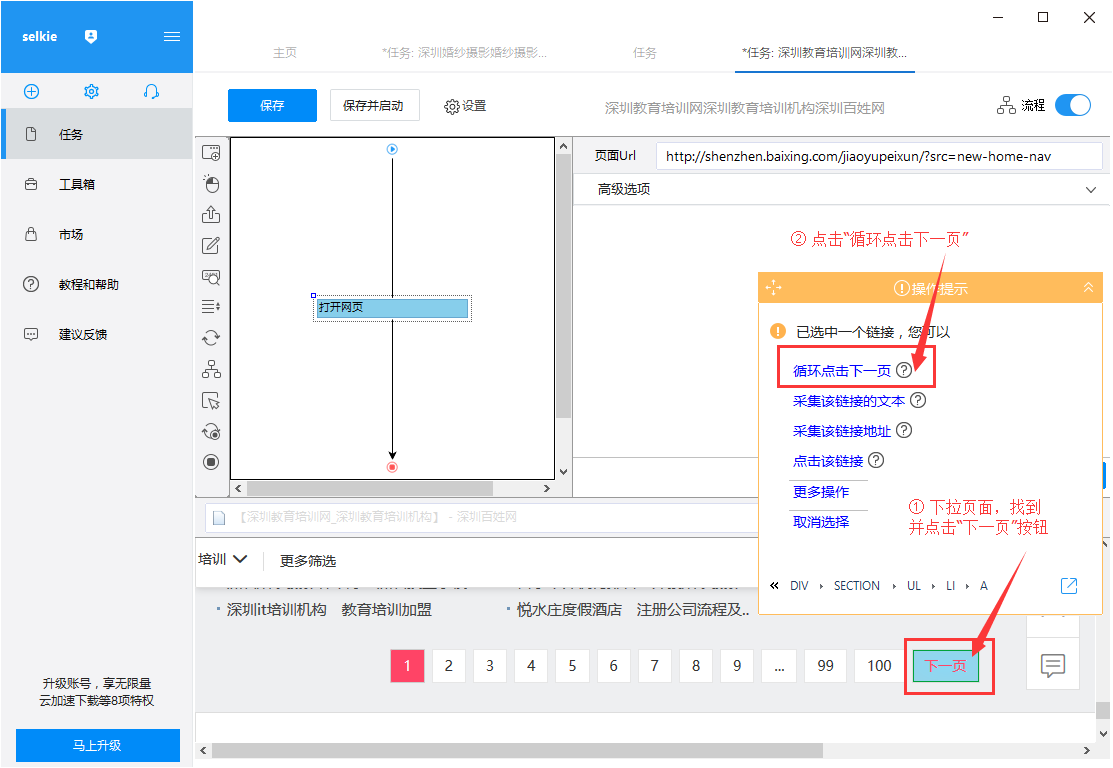Switch to the 主页 tab
The height and width of the screenshot is (768, 1113).
[285, 53]
